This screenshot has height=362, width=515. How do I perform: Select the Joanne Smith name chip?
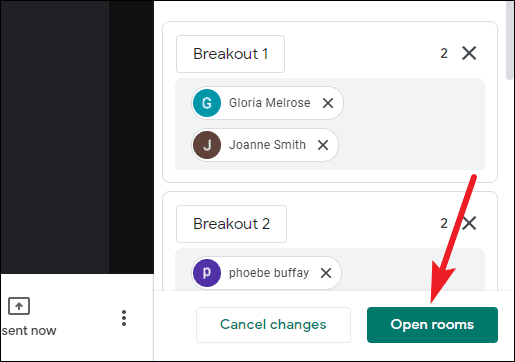tap(265, 145)
